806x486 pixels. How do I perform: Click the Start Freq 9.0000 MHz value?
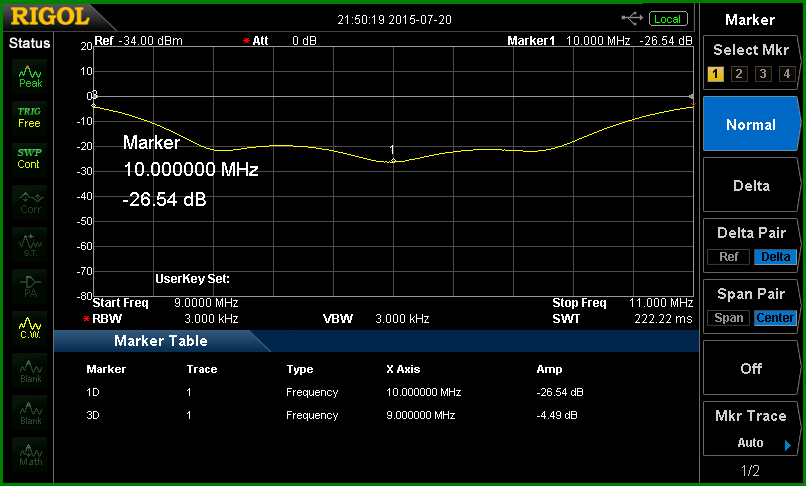click(x=206, y=303)
